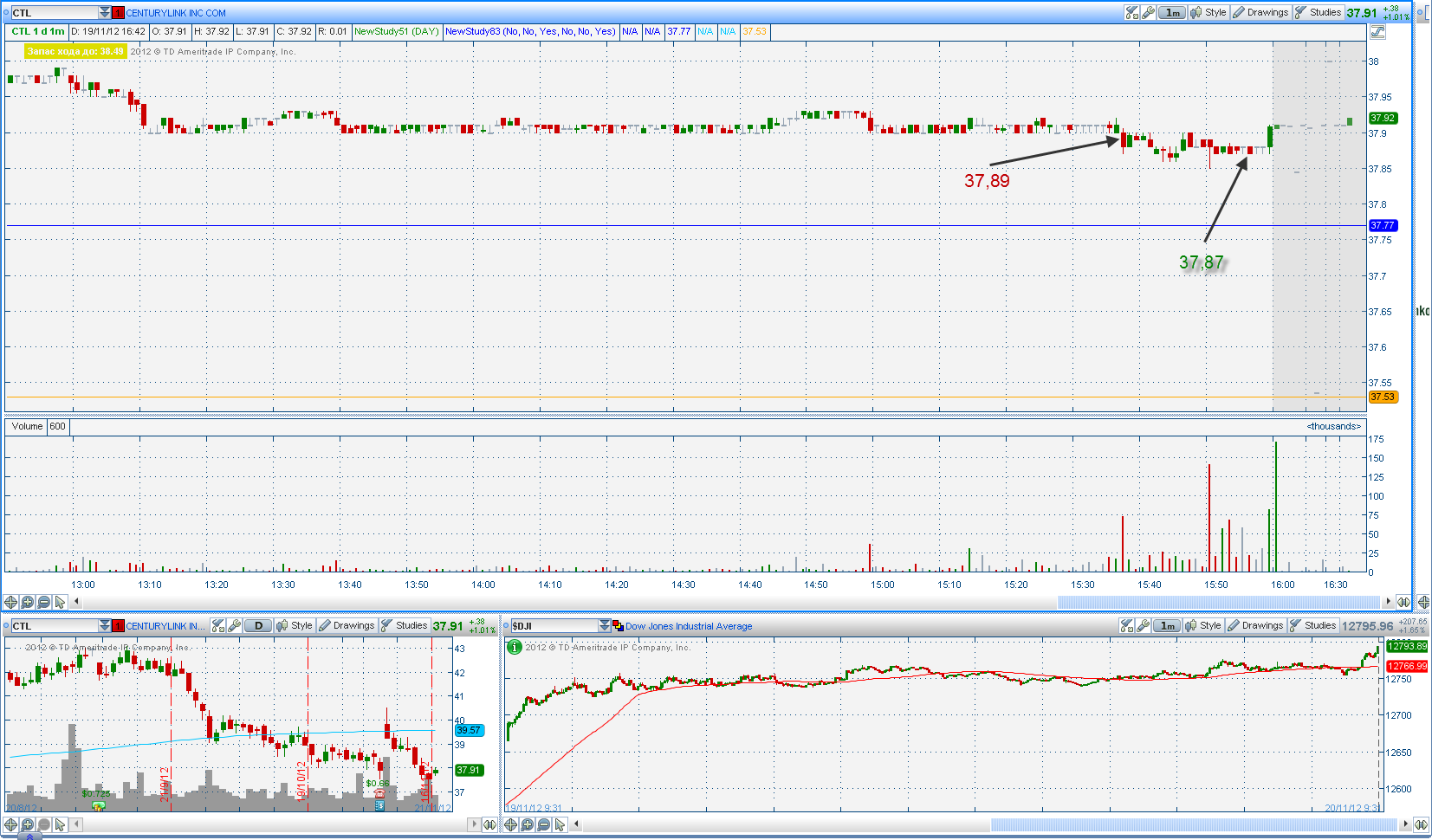Screen dimensions: 1432x840
Task: Open the Style menu in the main chart toolbar
Action: (1208, 12)
